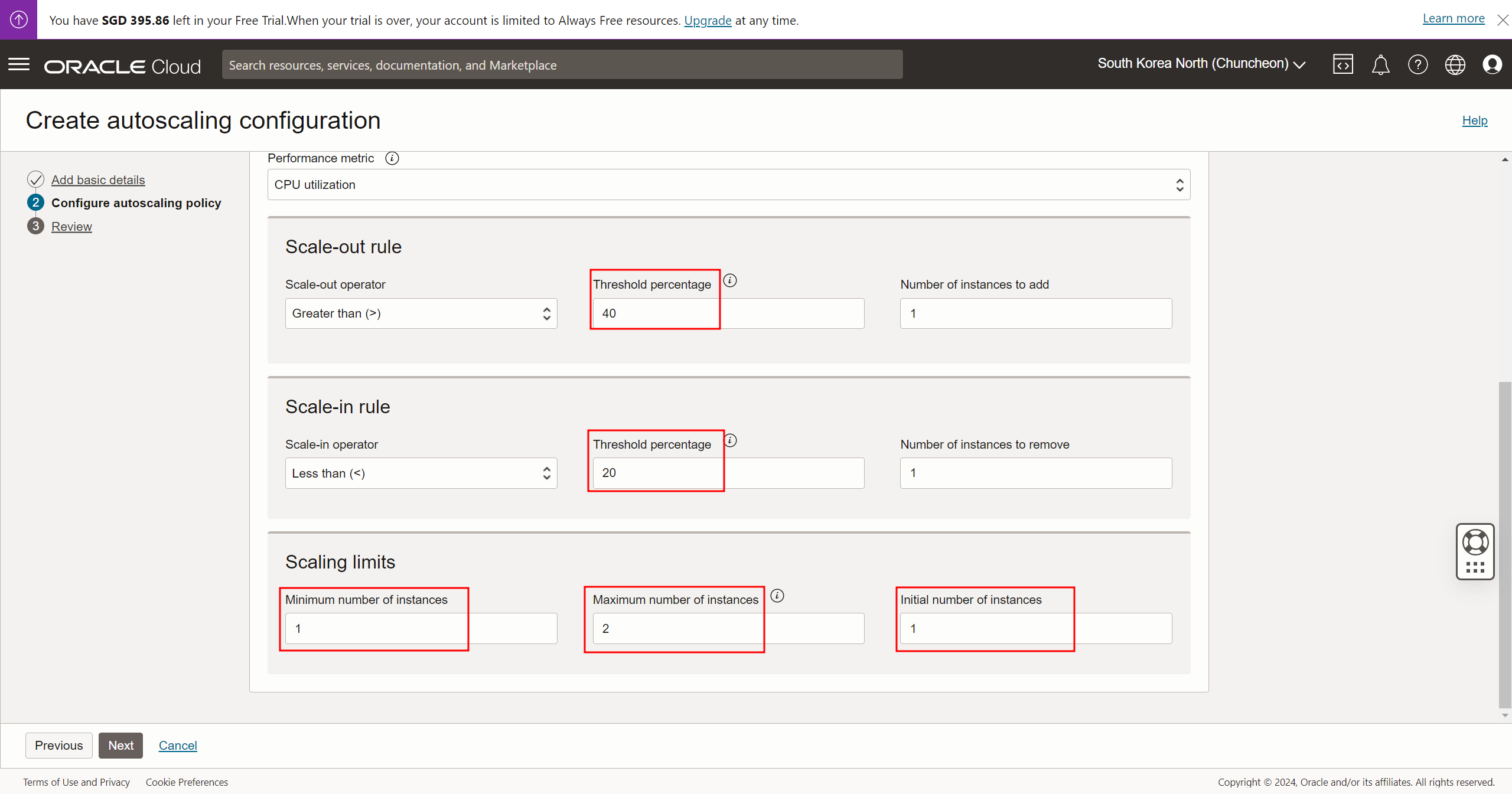Open the Scale-out operator dropdown
The width and height of the screenshot is (1512, 794).
pyautogui.click(x=421, y=313)
